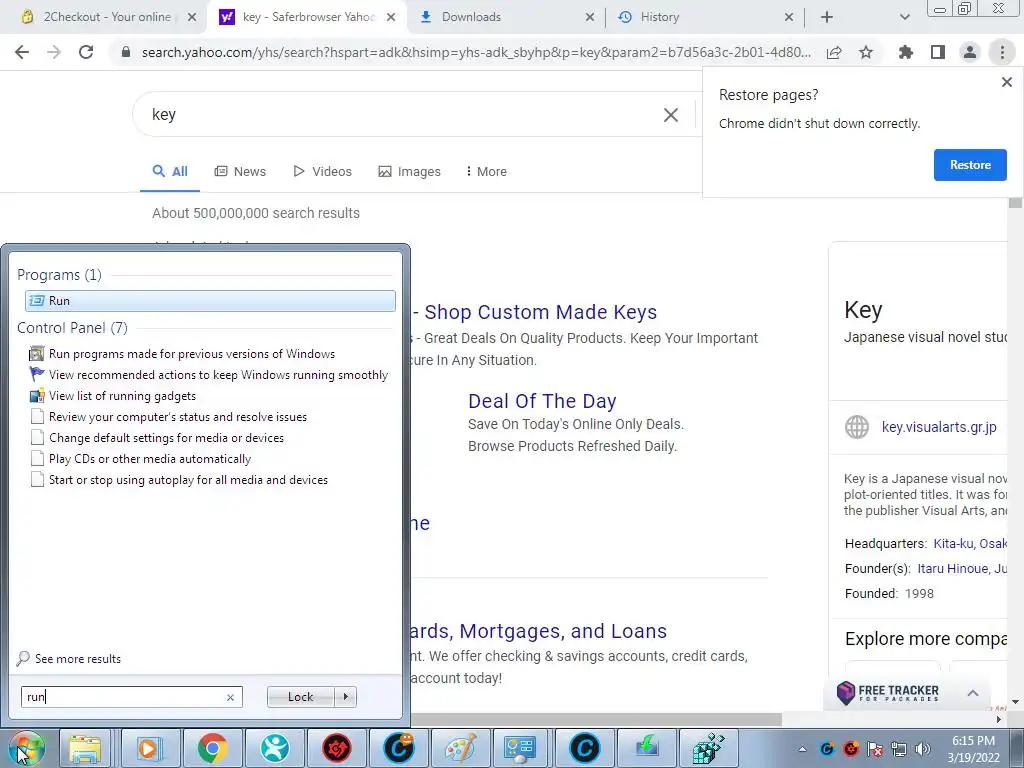
Task: Switch to the History tab
Action: (705, 17)
